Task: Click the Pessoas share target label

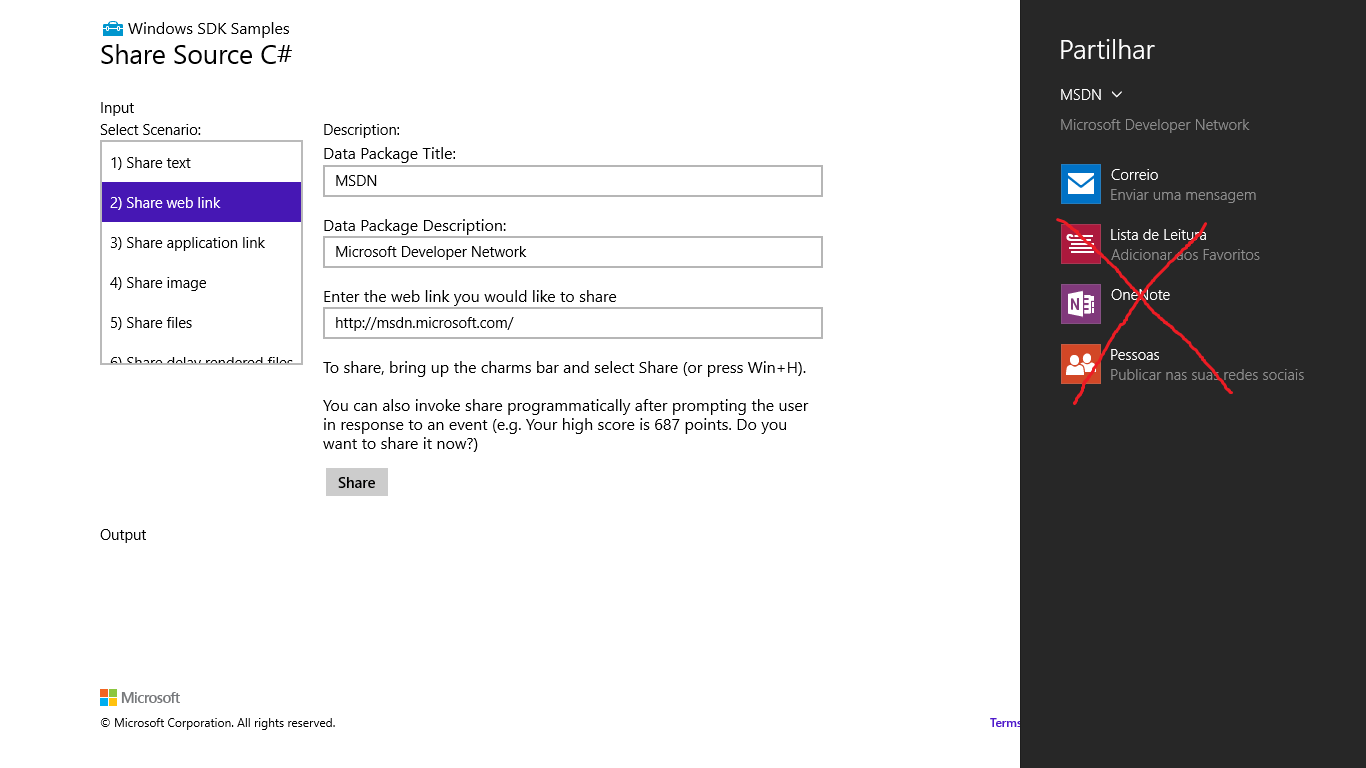Action: coord(1135,355)
